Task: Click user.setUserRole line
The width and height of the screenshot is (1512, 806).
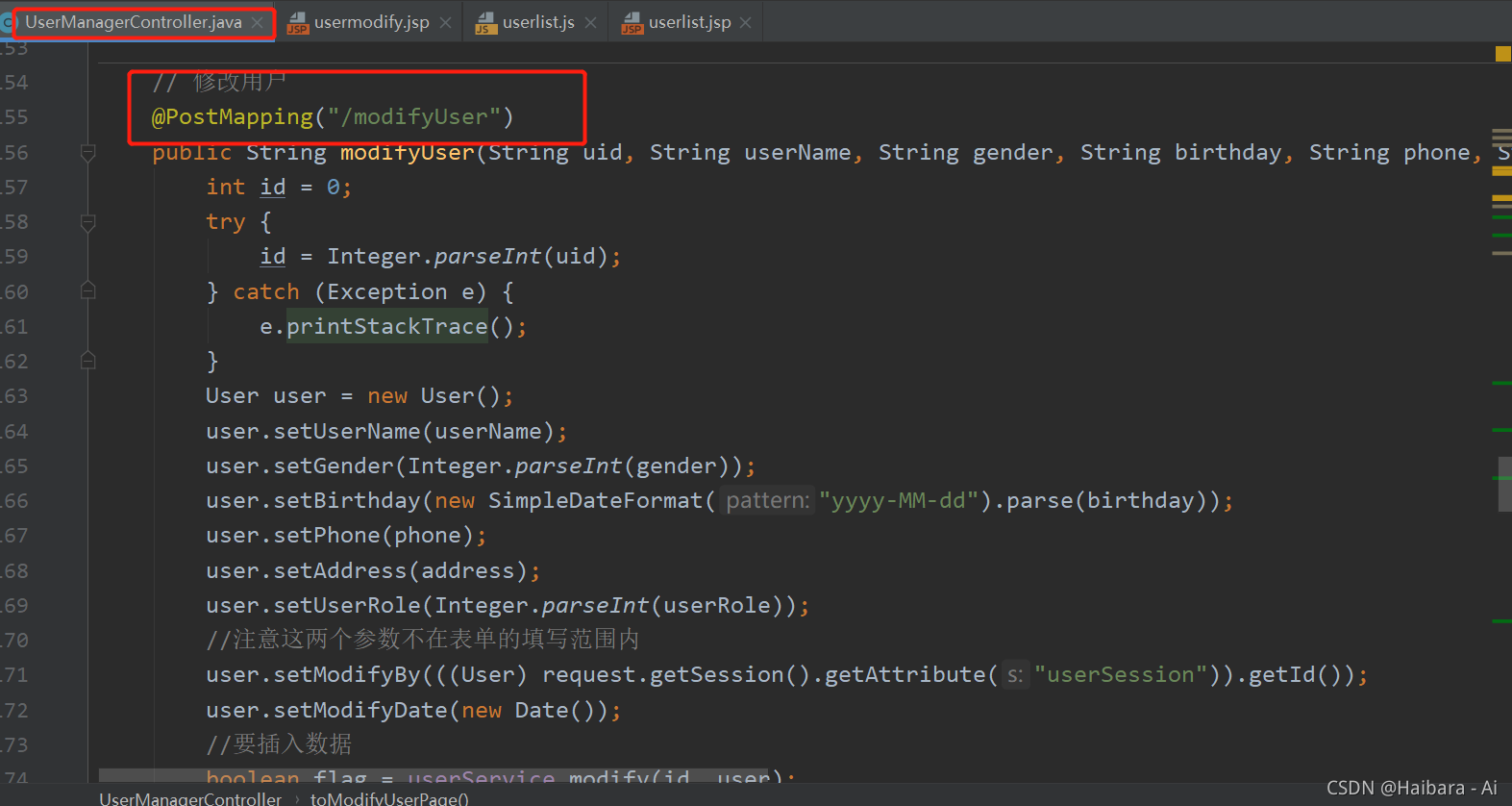Action: point(508,606)
